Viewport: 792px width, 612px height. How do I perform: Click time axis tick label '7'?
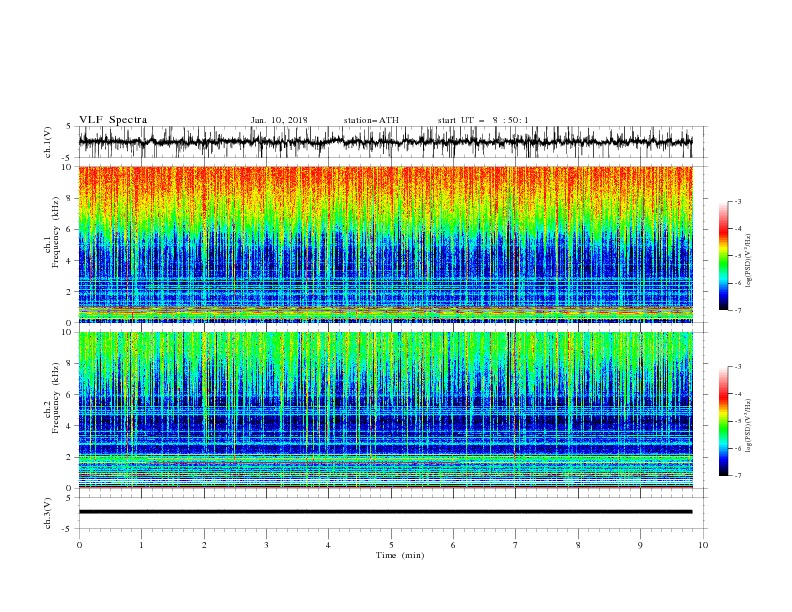[515, 545]
